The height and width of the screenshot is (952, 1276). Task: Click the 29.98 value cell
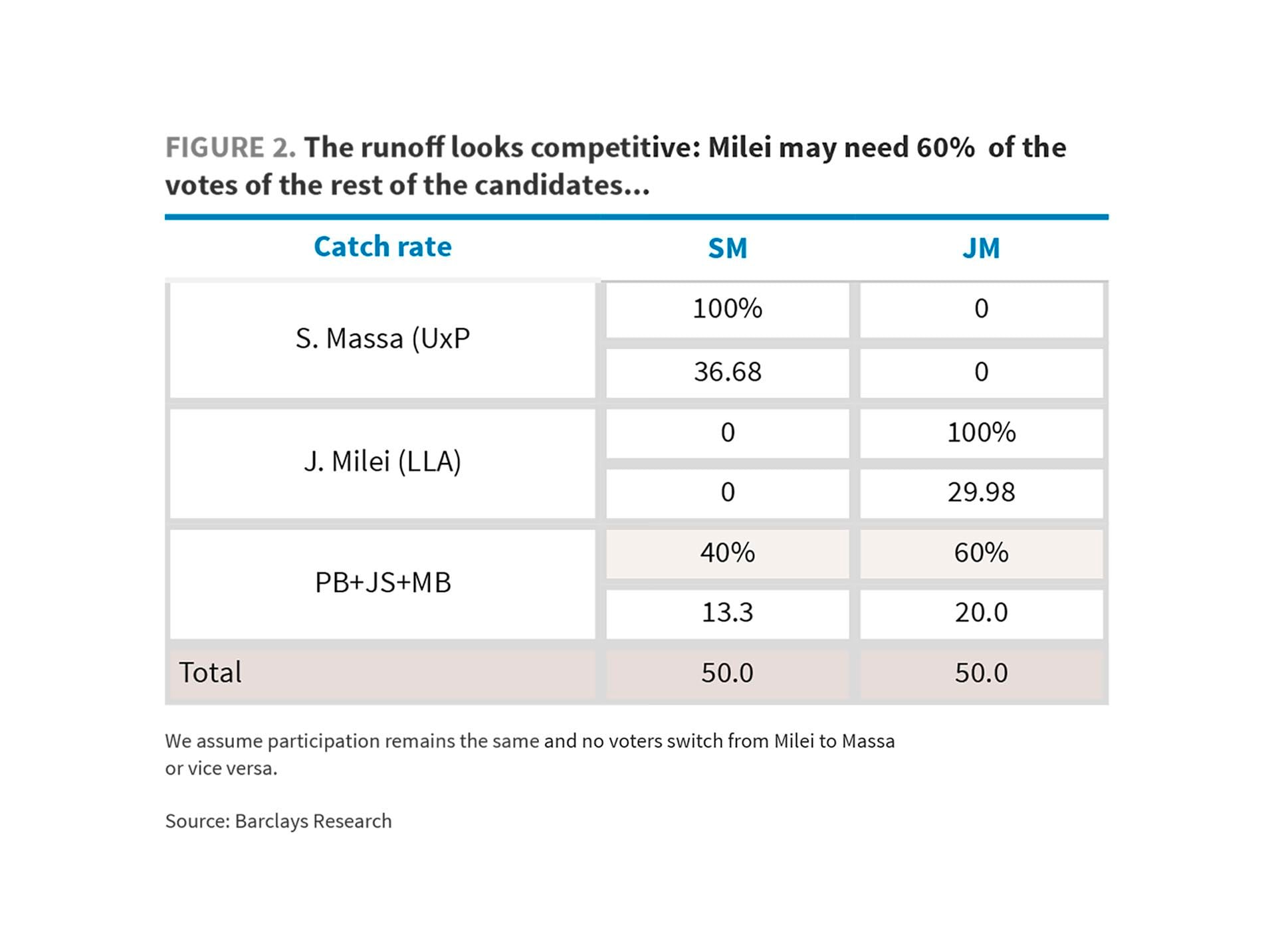pyautogui.click(x=981, y=492)
